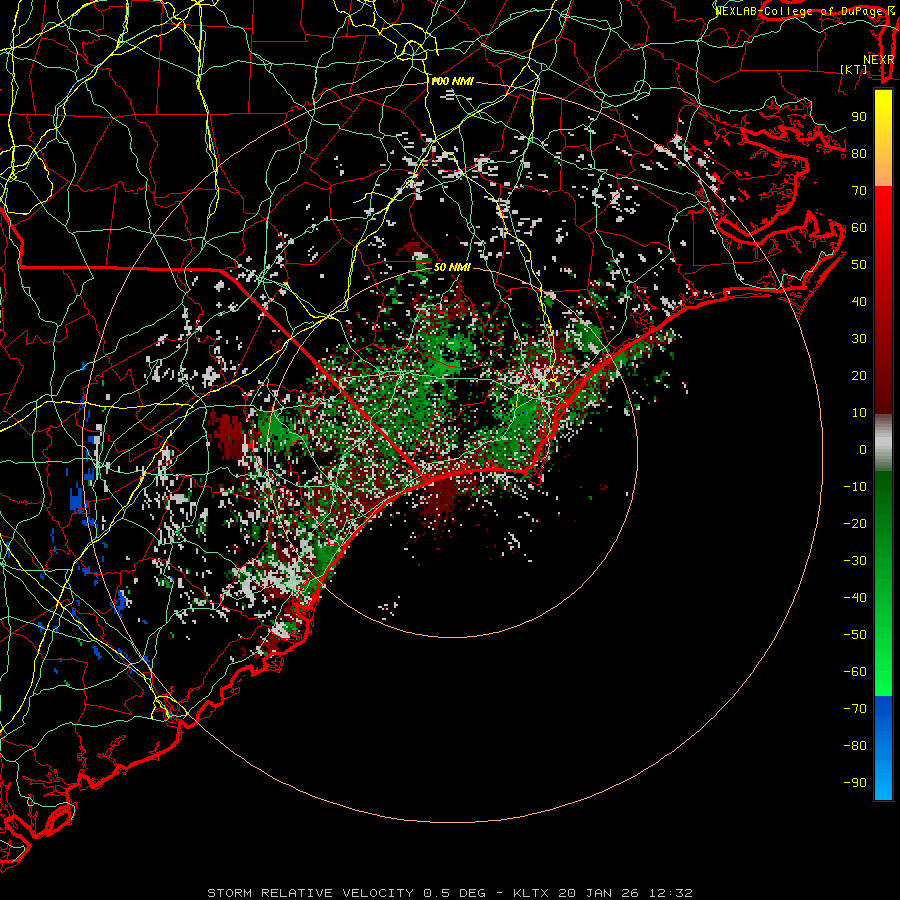Click the -80 scale label
The height and width of the screenshot is (900, 900).
(x=855, y=746)
